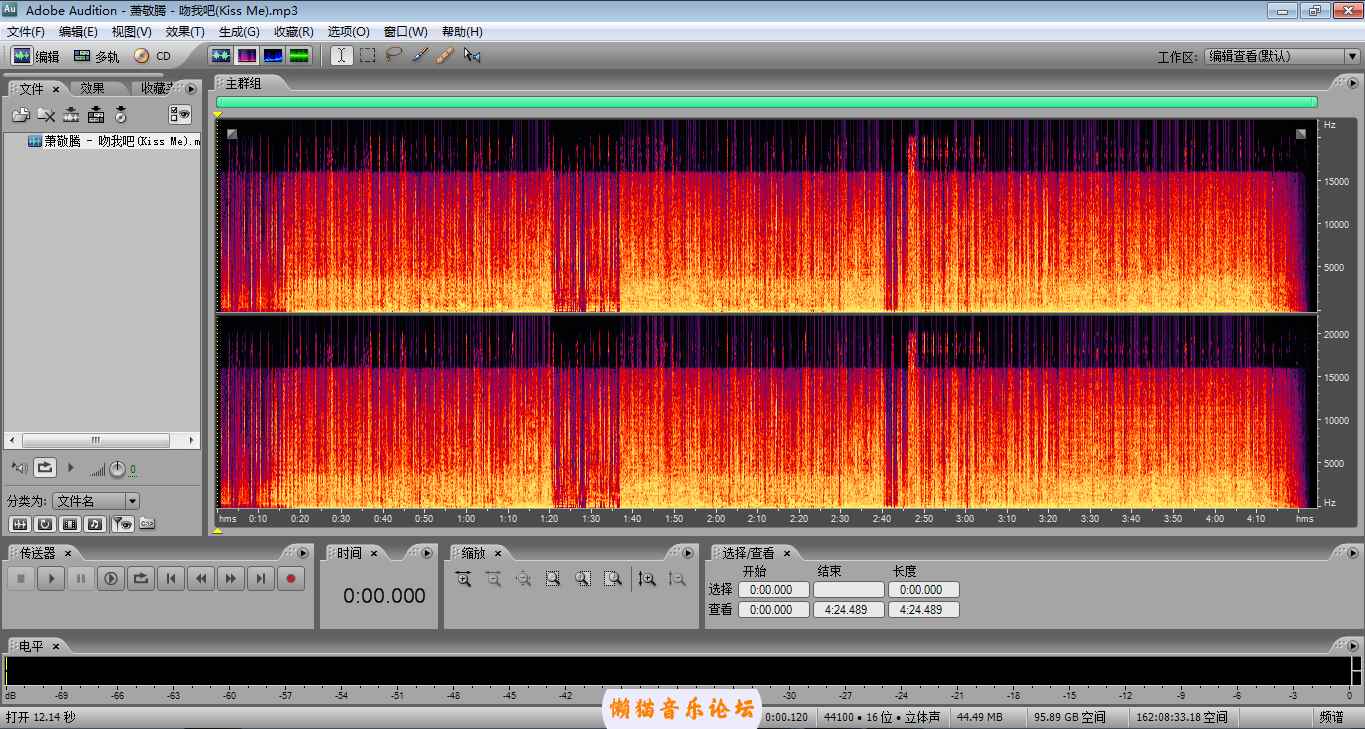Switch to Multitrack view with the 多轨 button
The image size is (1365, 729).
(x=96, y=56)
